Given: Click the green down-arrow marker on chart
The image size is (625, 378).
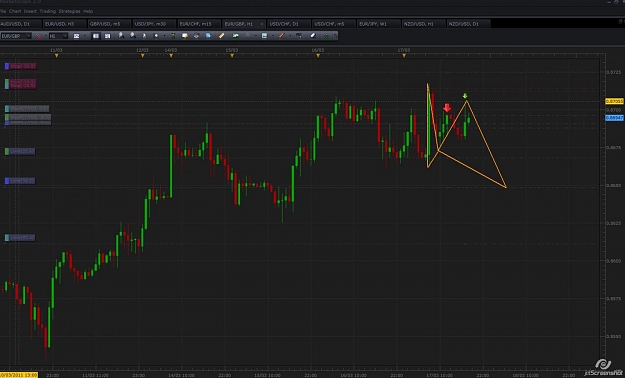Looking at the screenshot, I should (x=465, y=96).
